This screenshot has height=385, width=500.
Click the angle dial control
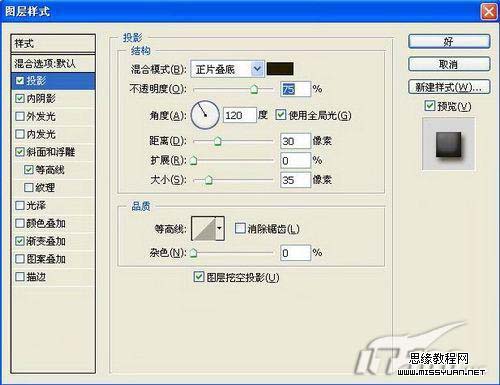tap(205, 115)
